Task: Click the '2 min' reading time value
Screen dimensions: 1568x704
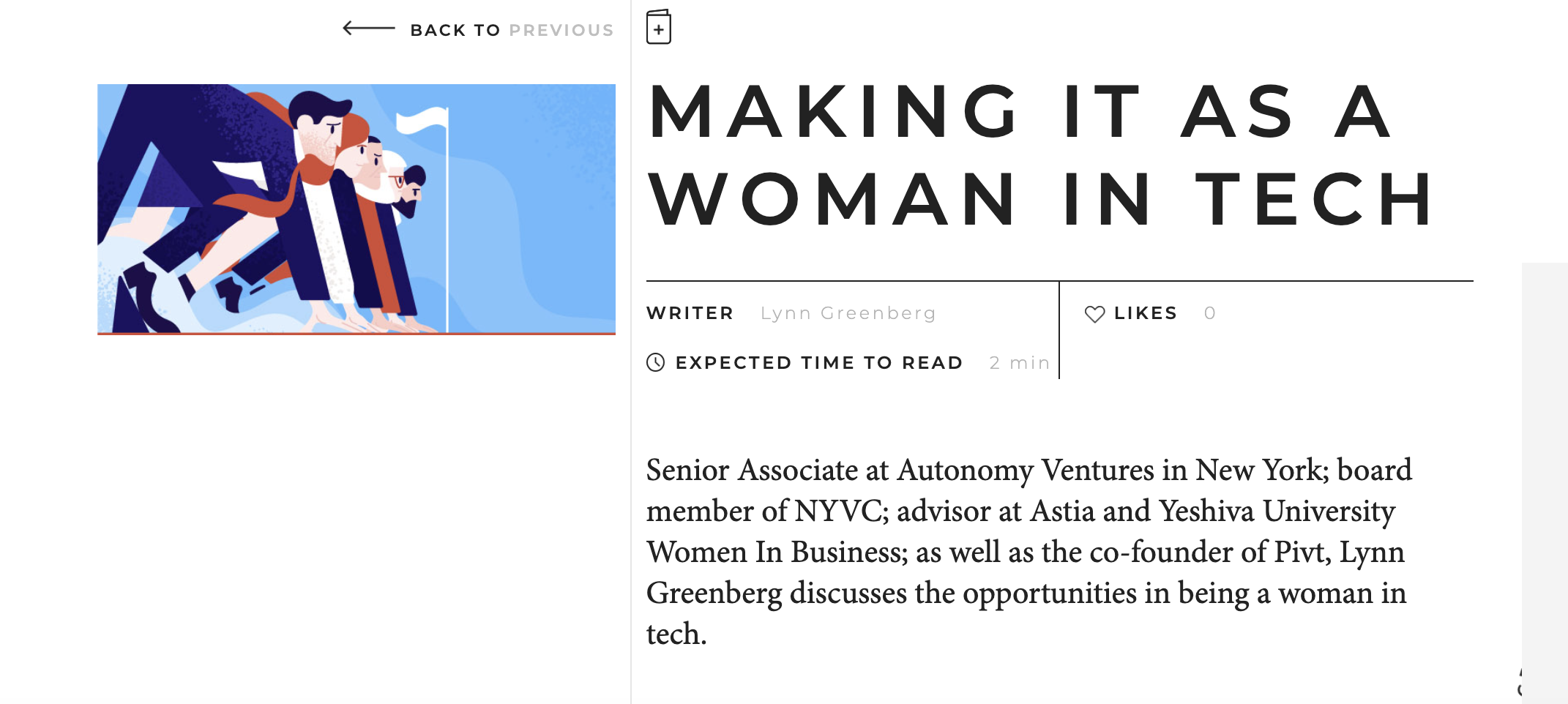Action: click(1019, 363)
